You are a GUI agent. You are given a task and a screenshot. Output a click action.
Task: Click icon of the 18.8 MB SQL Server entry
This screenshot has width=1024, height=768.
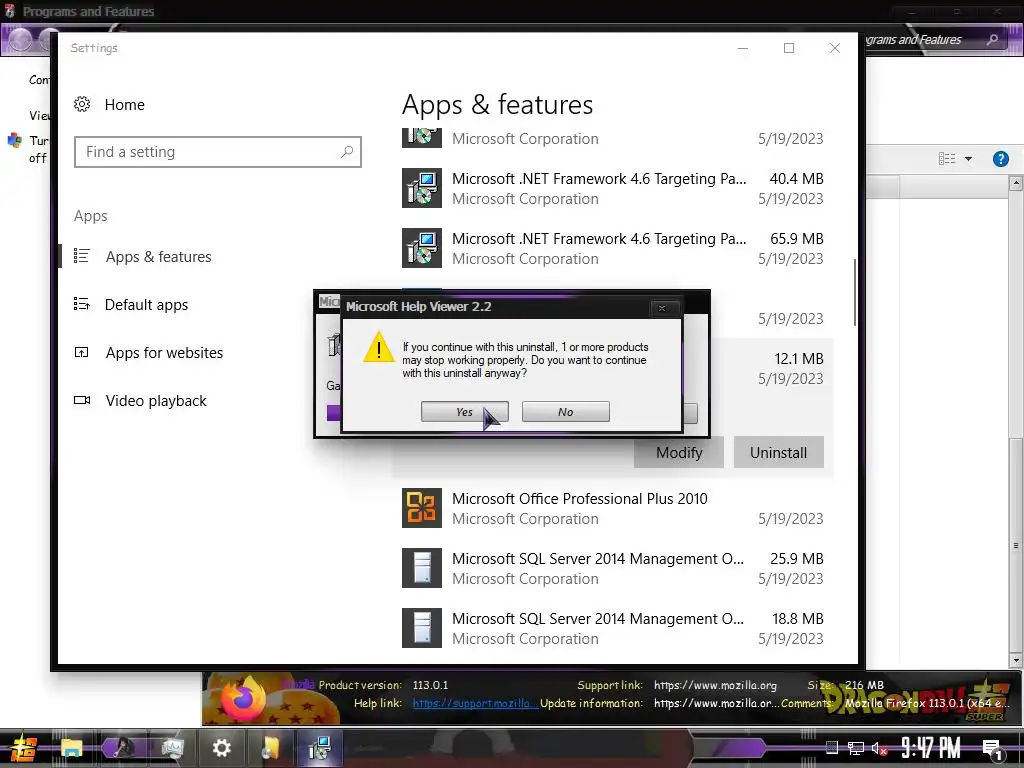coord(422,628)
